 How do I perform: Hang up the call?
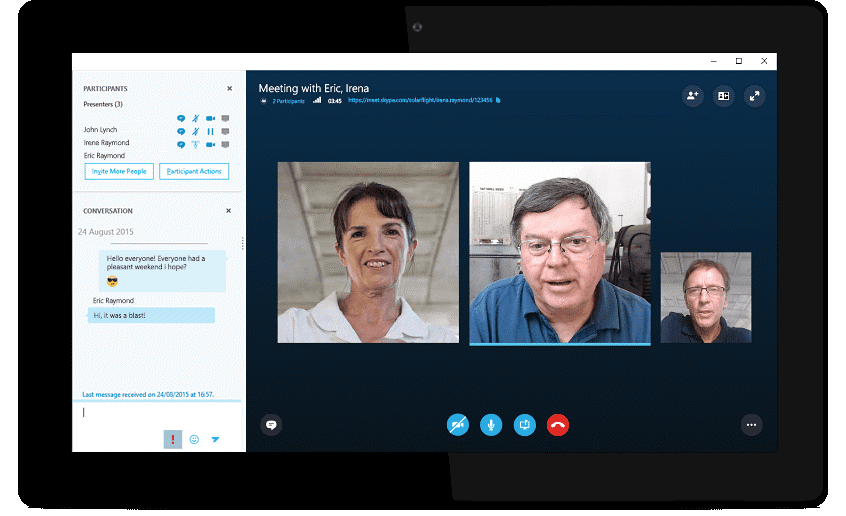point(558,425)
